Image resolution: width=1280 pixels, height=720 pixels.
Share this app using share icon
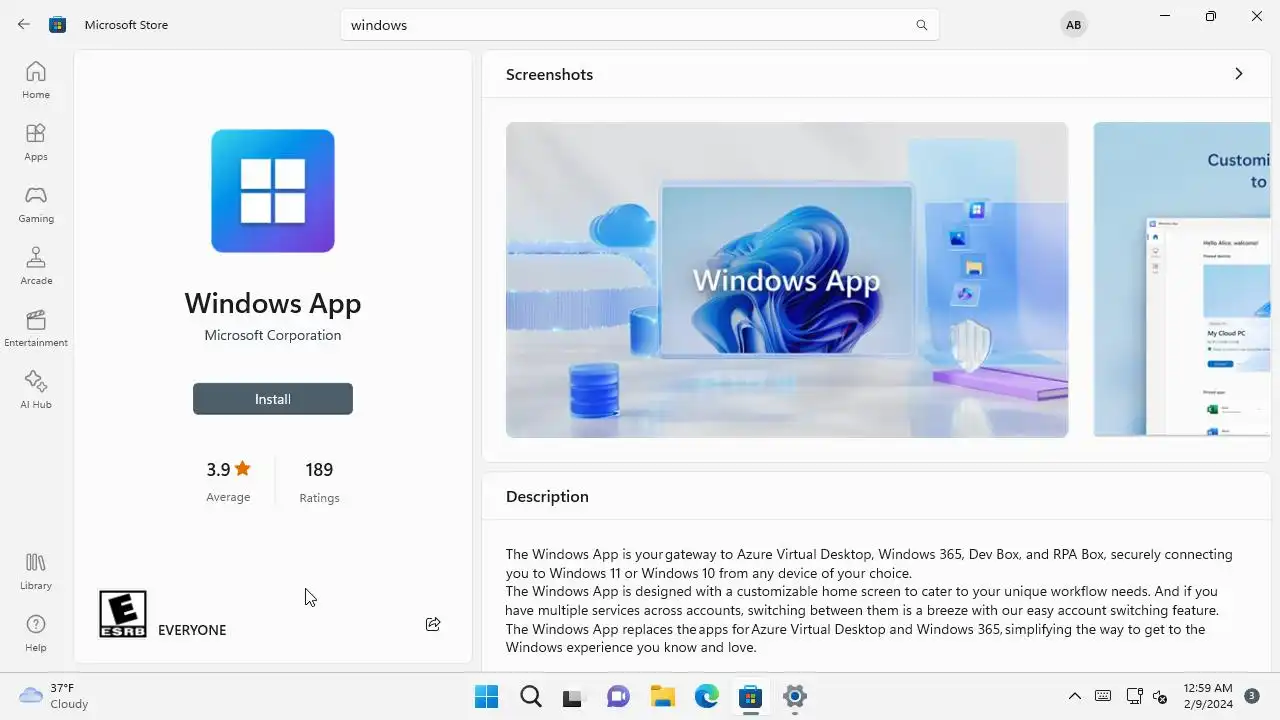[433, 624]
